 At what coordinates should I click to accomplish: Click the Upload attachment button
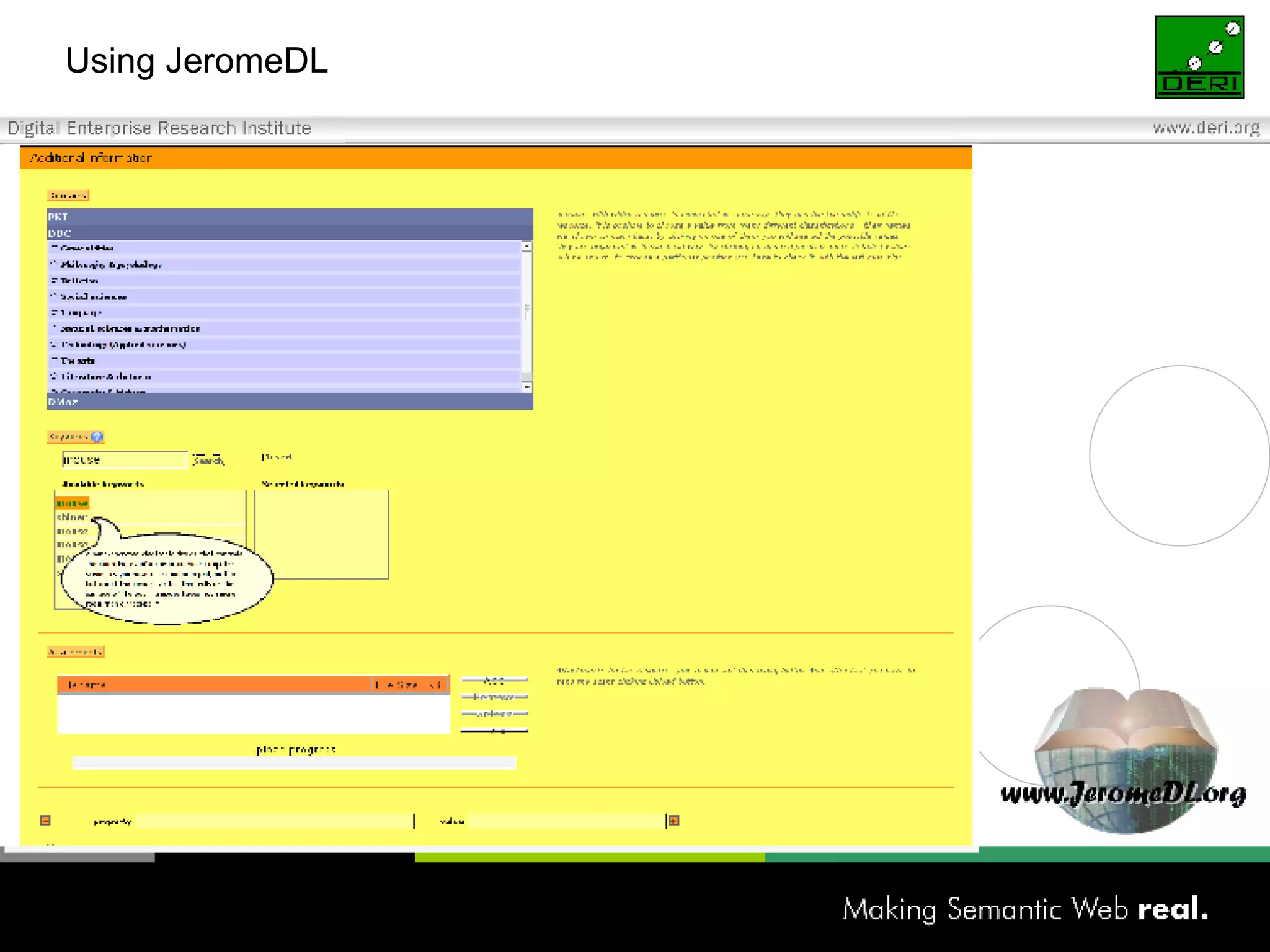click(x=494, y=714)
